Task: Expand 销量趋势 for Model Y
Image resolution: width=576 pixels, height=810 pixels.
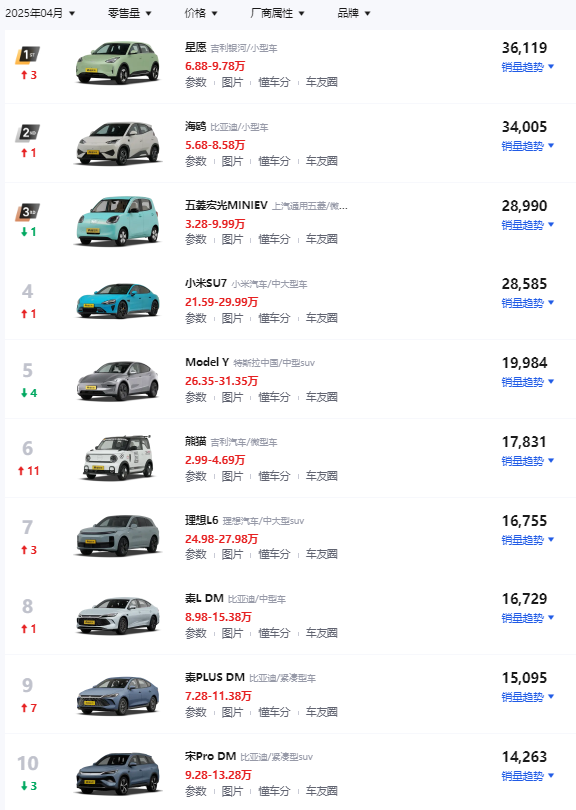Action: (527, 382)
